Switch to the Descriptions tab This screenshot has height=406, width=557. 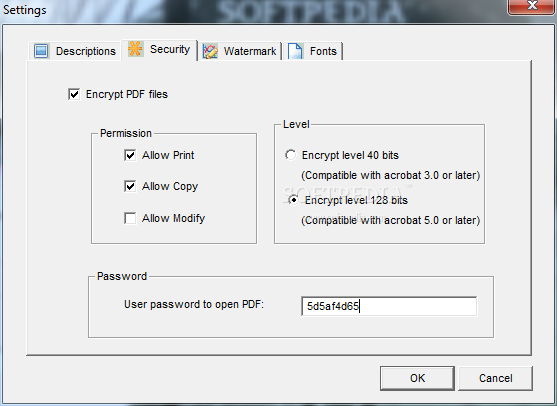tap(75, 51)
